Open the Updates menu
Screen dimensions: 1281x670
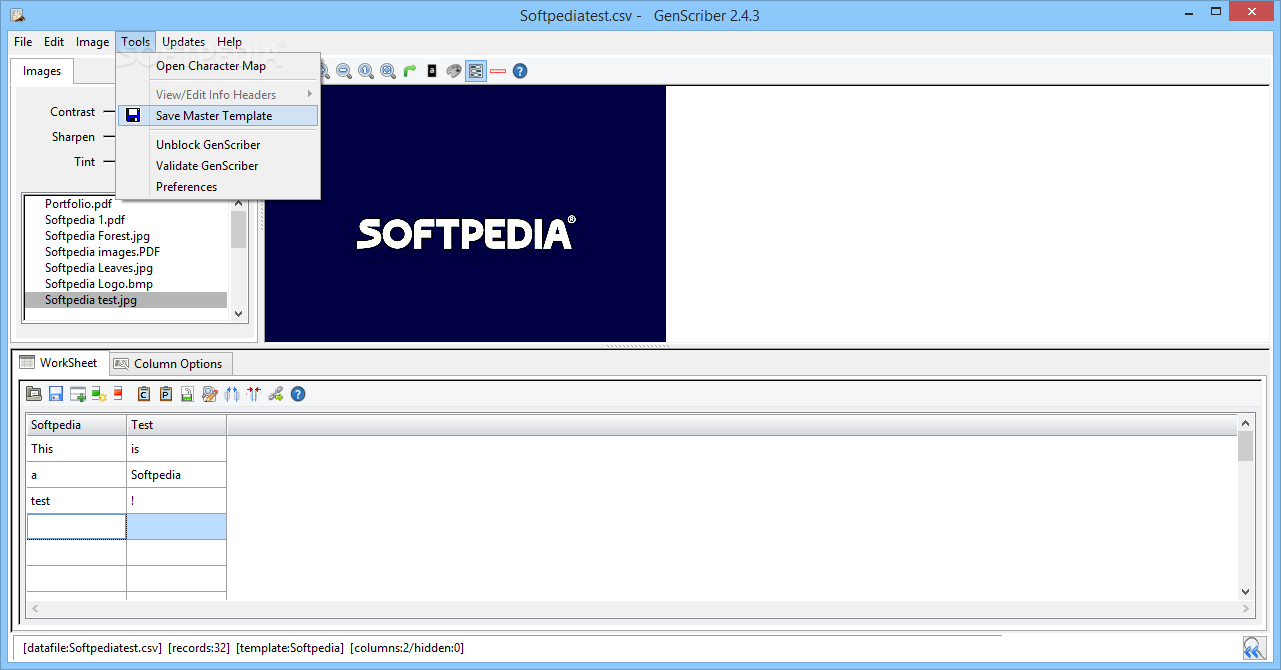pos(184,42)
